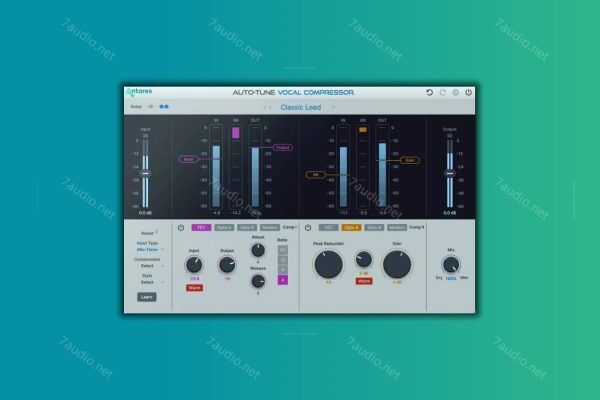Click the redo arrow icon
This screenshot has height=400, width=600.
point(442,92)
